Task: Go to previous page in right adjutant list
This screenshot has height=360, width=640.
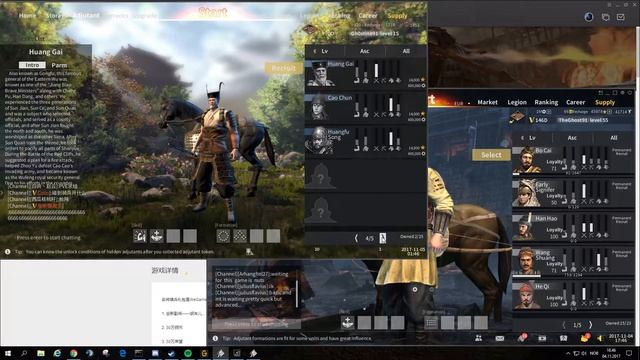Action: pyautogui.click(x=564, y=325)
